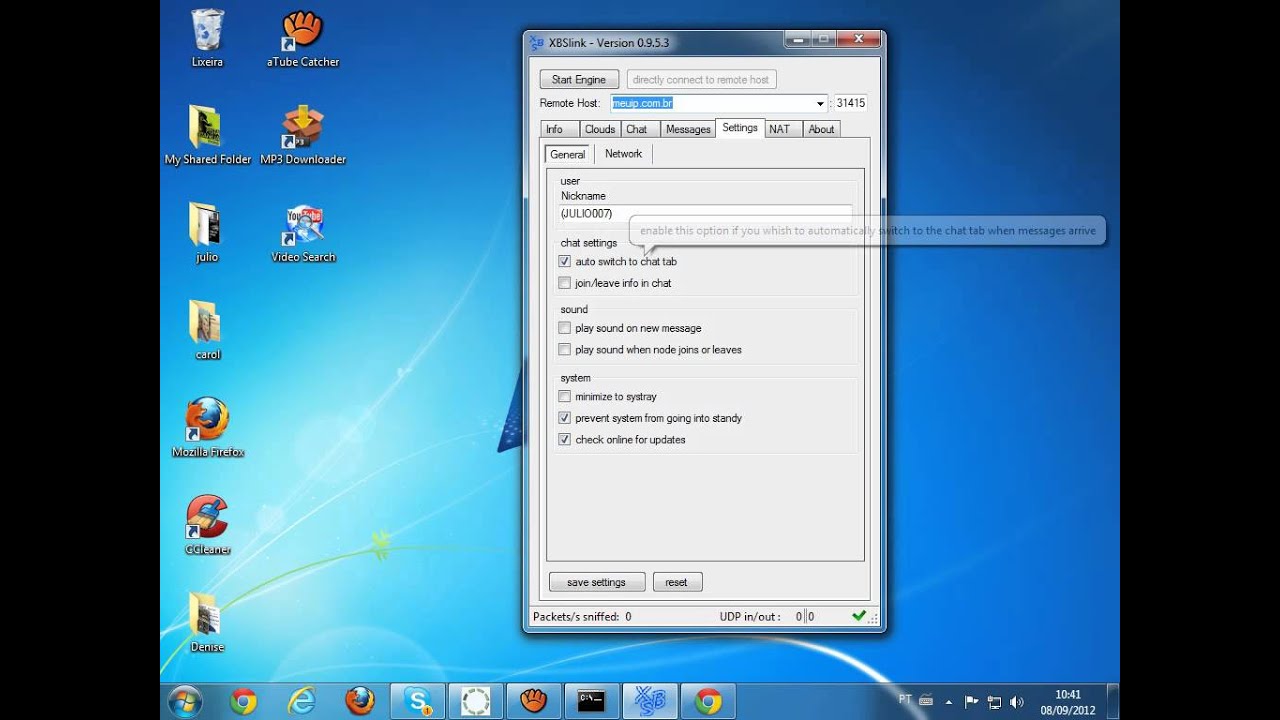Show hidden tray icons arrow
The image size is (1280, 720).
click(948, 701)
